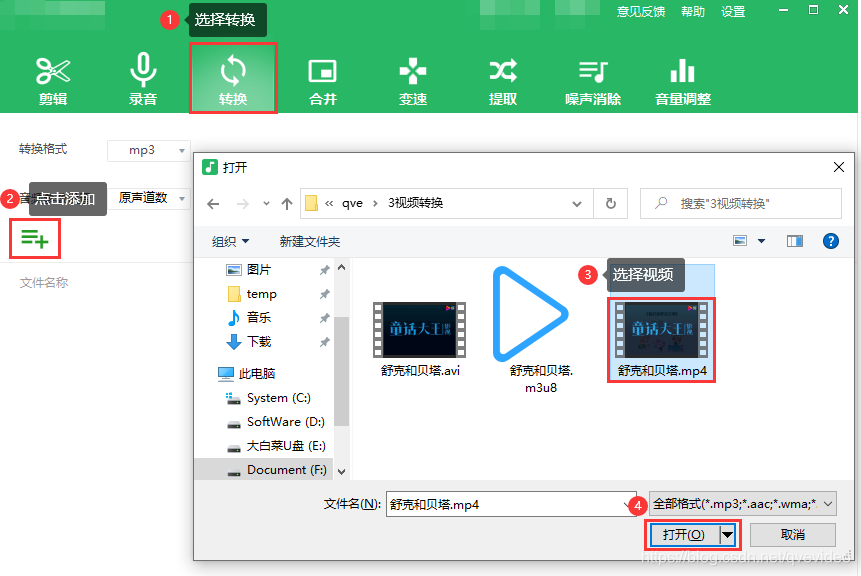The width and height of the screenshot is (861, 576).
Task: Select 此电脑 in the navigation pane
Action: 256,373
